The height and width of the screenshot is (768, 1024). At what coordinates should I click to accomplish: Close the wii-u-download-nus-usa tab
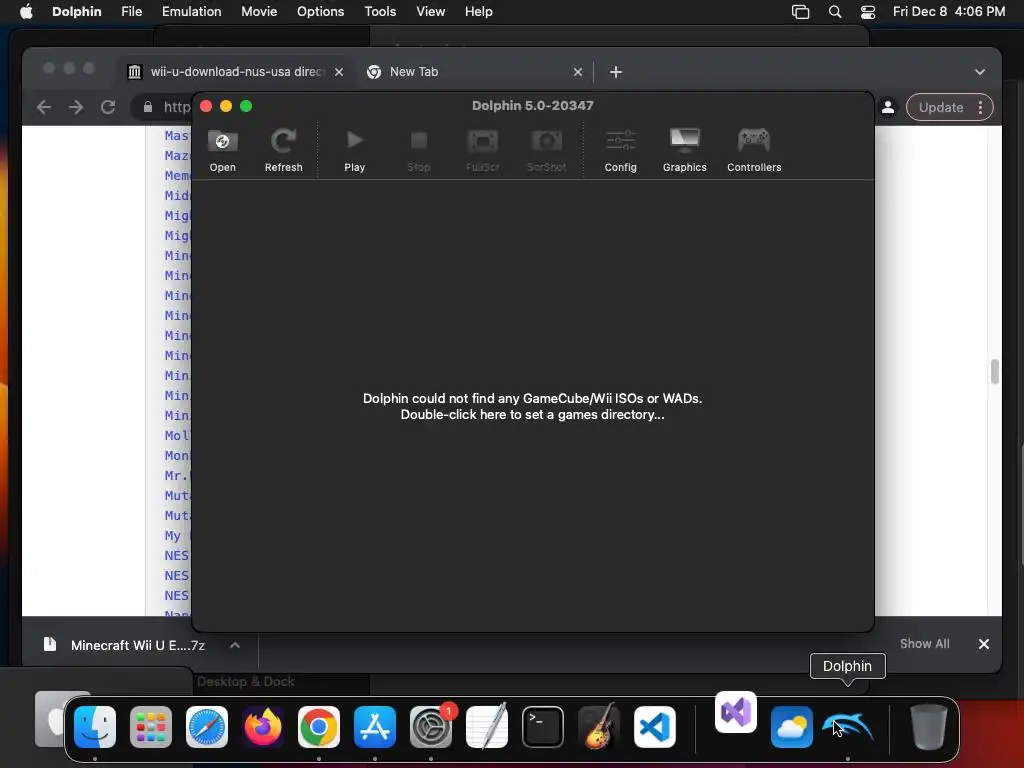tap(339, 72)
